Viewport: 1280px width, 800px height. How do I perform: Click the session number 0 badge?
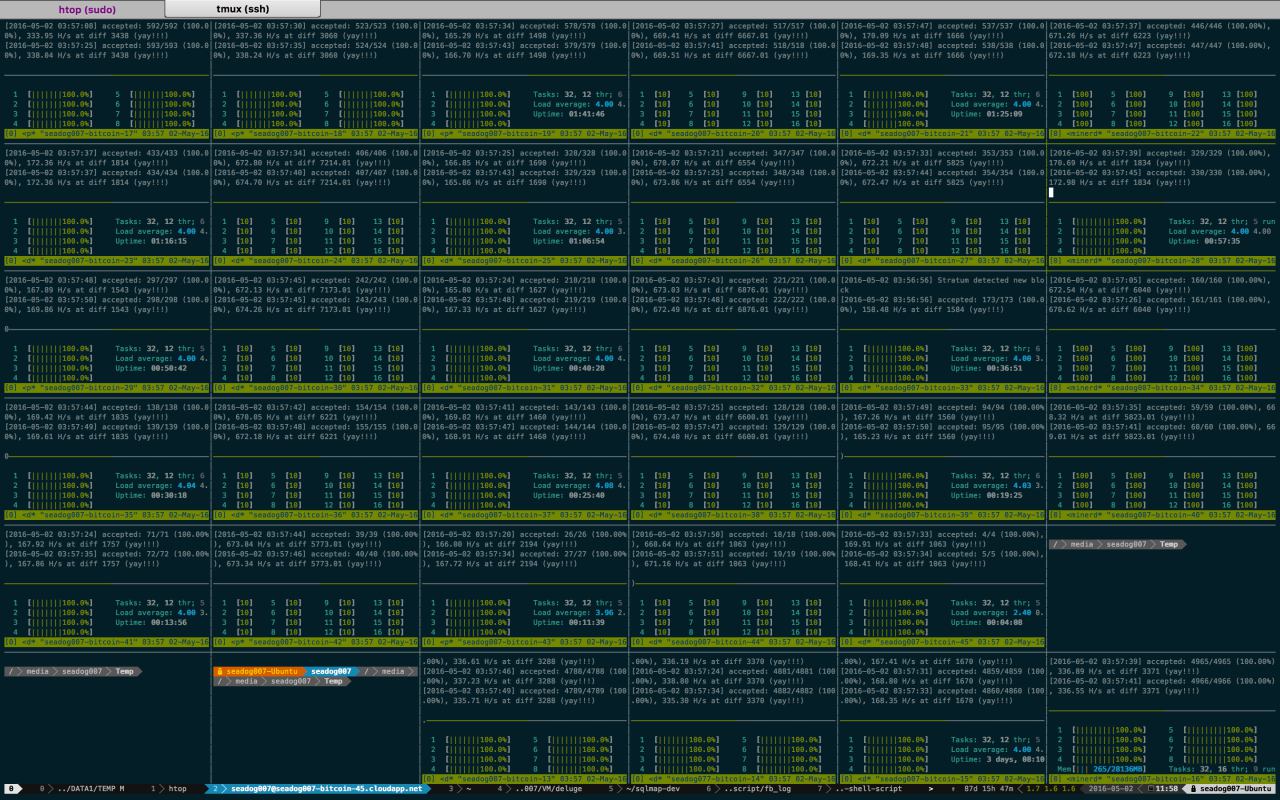tap(13, 789)
